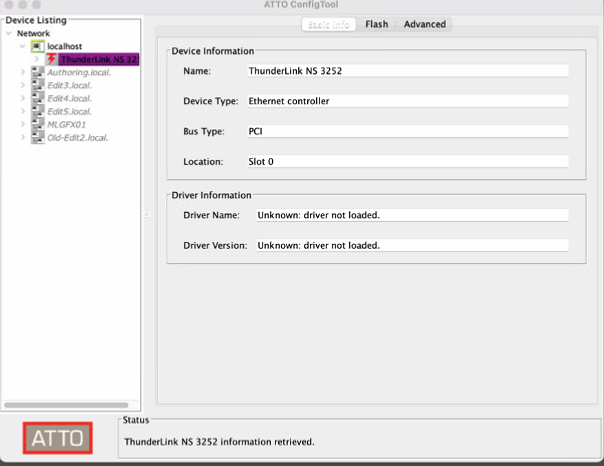Open the Advanced tab
604x466 pixels.
pyautogui.click(x=424, y=24)
